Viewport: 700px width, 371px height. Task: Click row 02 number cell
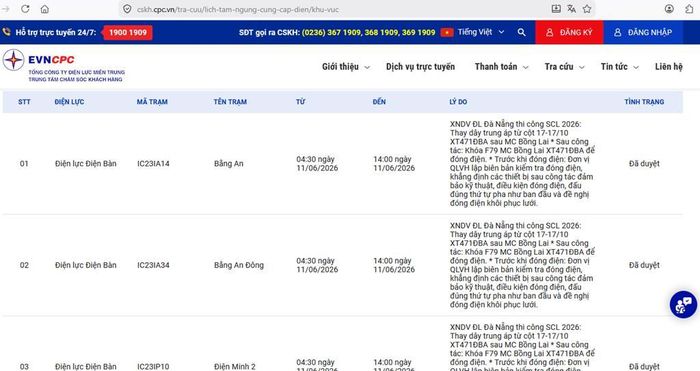[24, 265]
